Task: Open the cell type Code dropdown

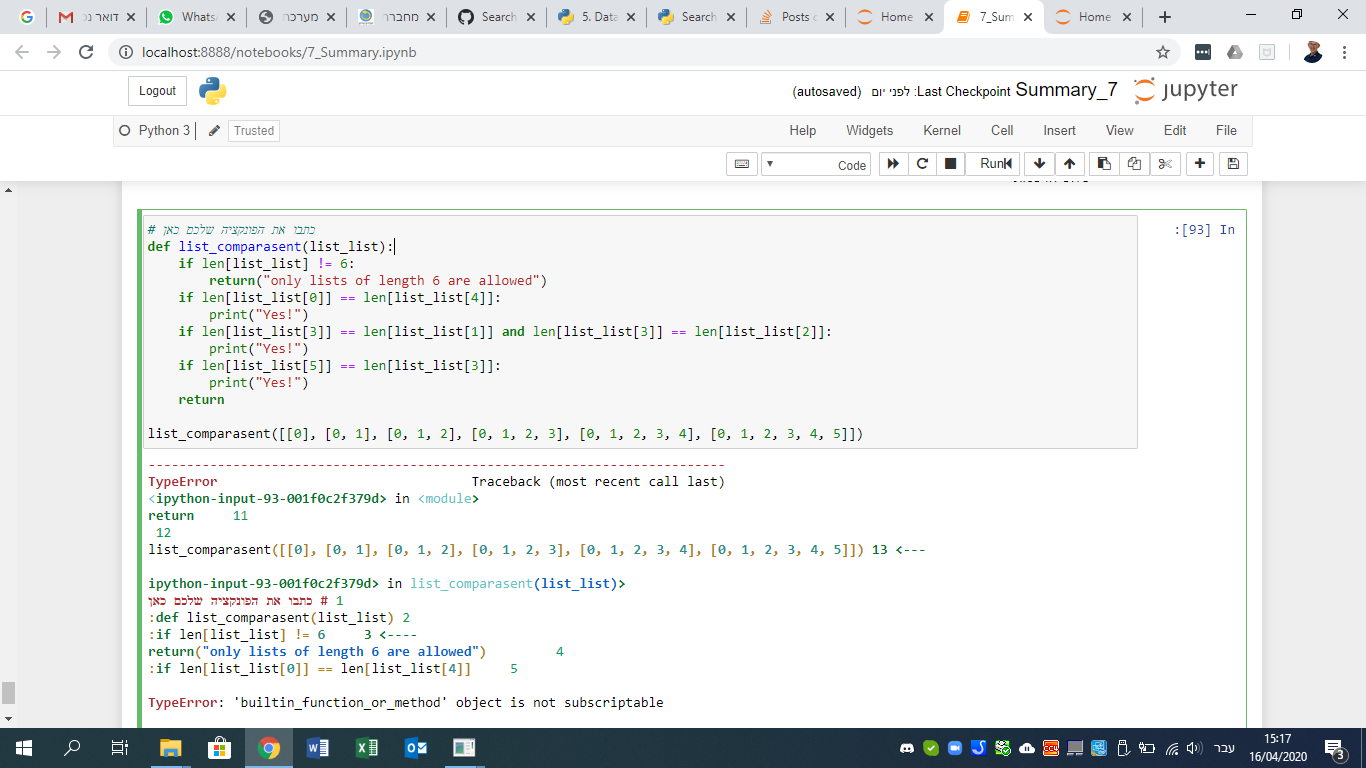Action: click(816, 165)
